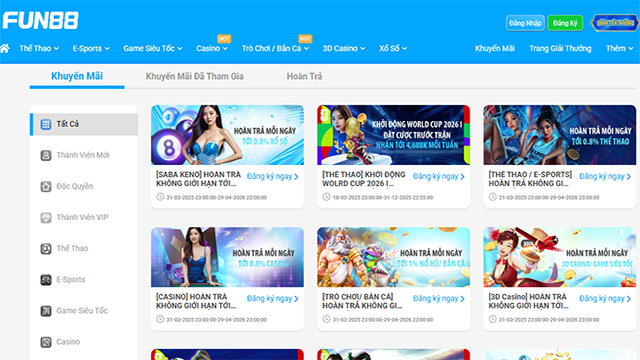Pick the Thể Thao sidebar icon
Image resolution: width=640 pixels, height=360 pixels.
point(46,249)
